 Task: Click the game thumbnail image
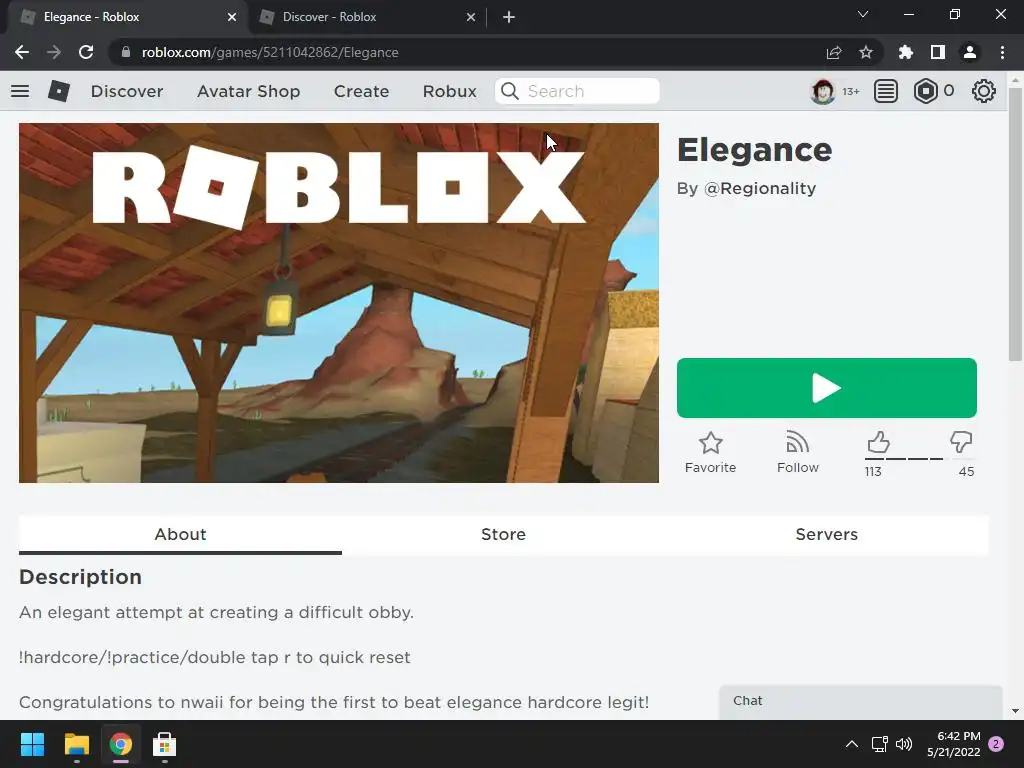tap(339, 303)
